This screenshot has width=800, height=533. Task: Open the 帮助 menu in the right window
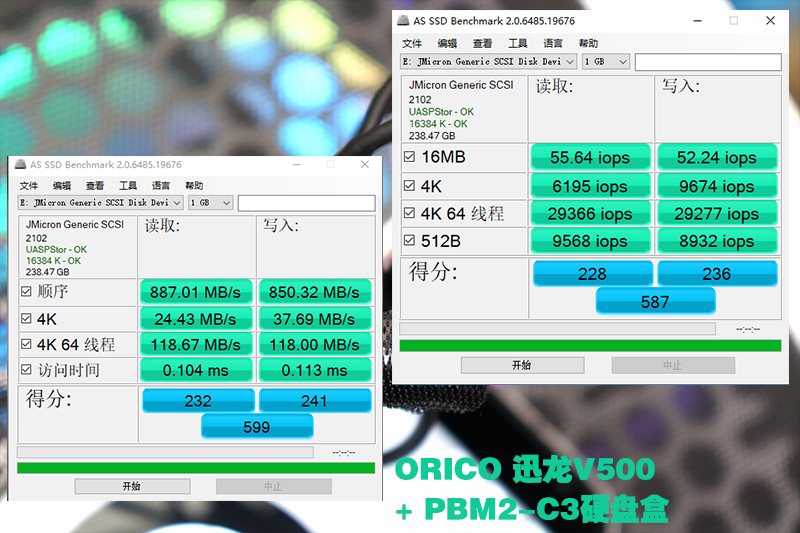pyautogui.click(x=588, y=43)
